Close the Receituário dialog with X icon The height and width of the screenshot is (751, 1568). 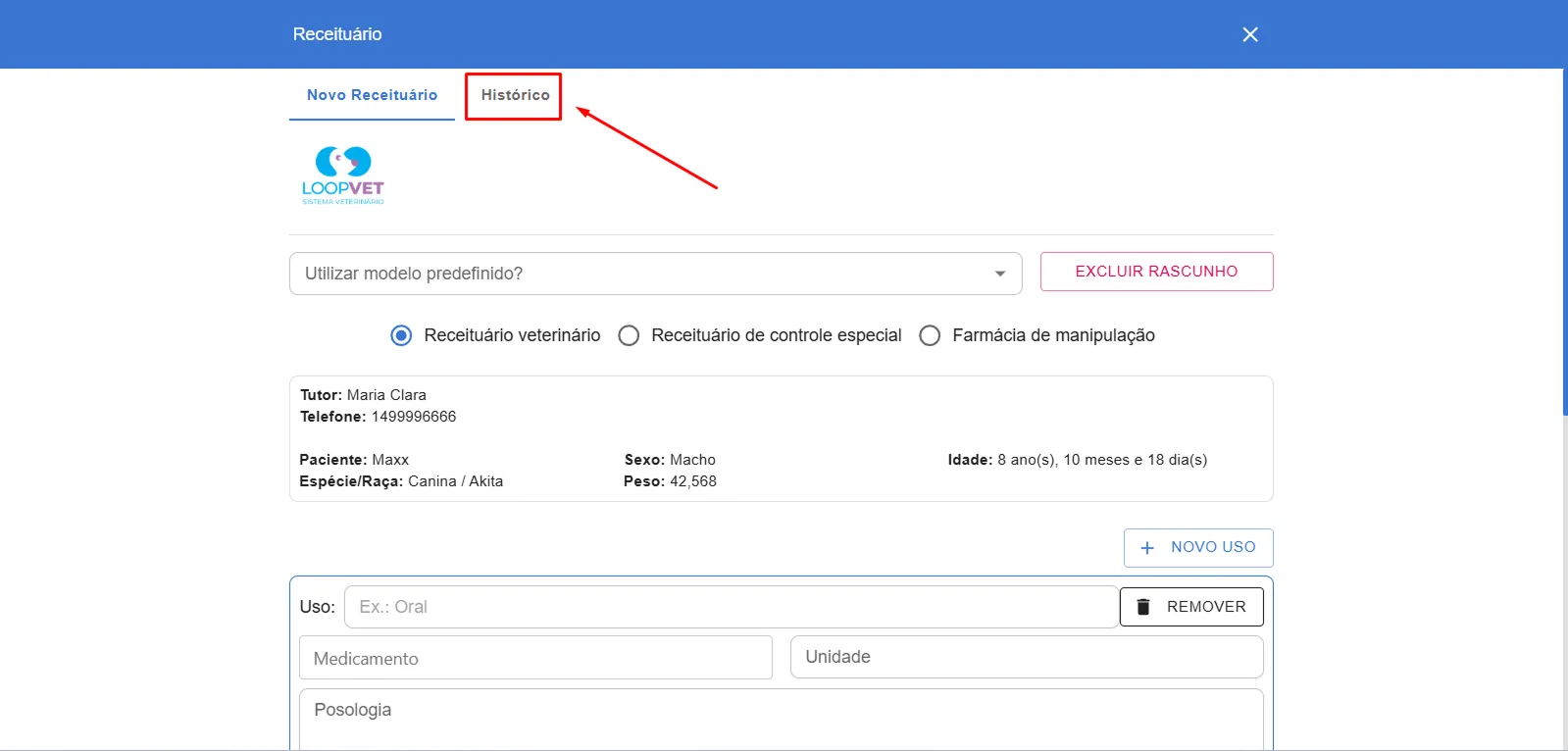[1250, 34]
